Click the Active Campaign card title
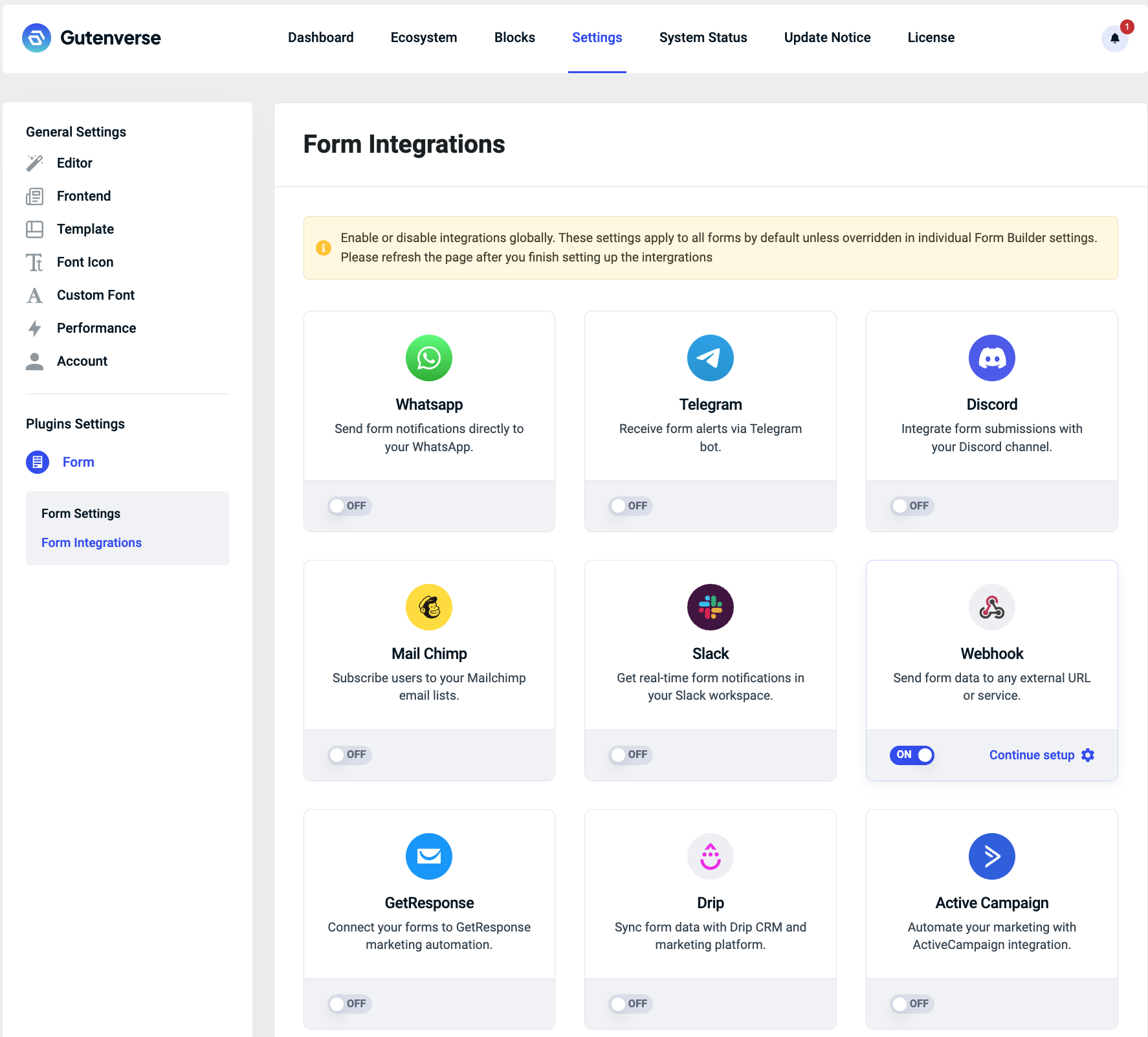 (992, 903)
